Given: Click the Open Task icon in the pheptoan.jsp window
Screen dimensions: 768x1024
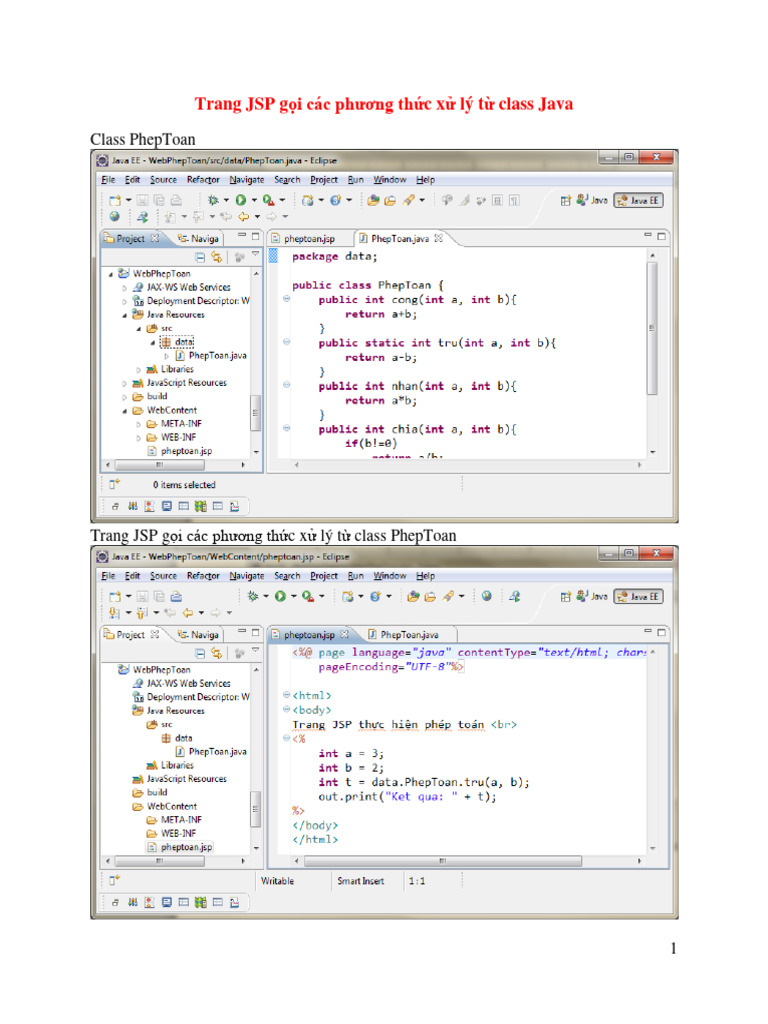Looking at the screenshot, I should [x=430, y=596].
